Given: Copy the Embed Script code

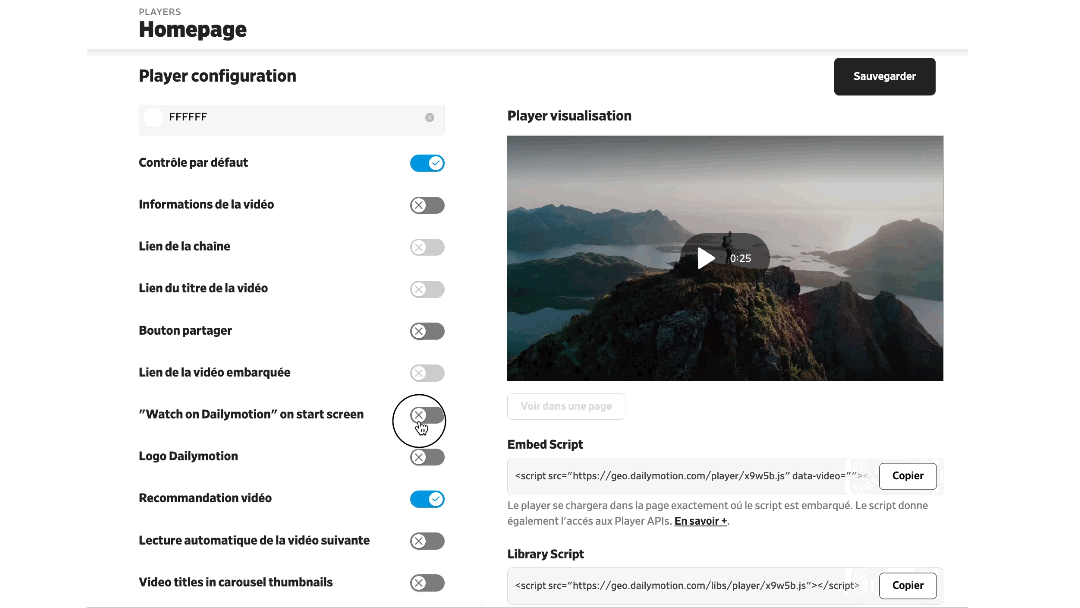Looking at the screenshot, I should [x=908, y=476].
